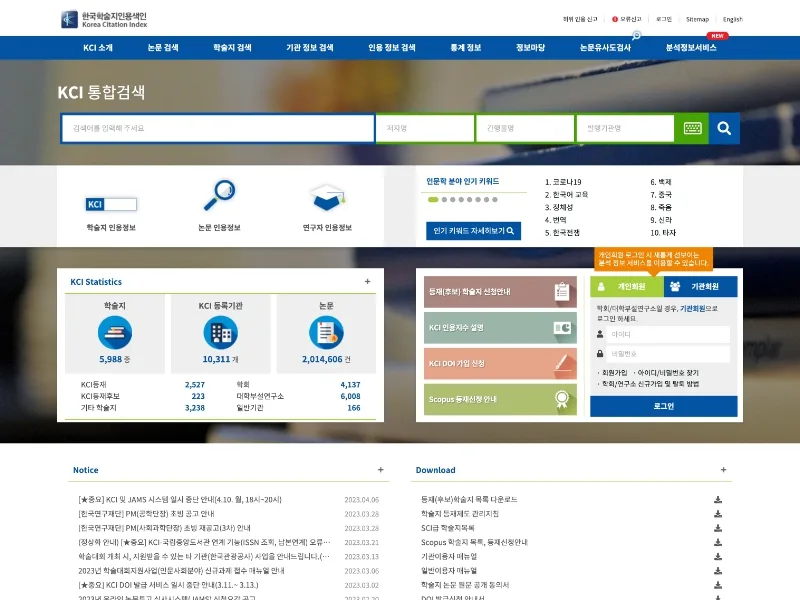Open 논문 인용정보 magnifier icon

[x=219, y=195]
